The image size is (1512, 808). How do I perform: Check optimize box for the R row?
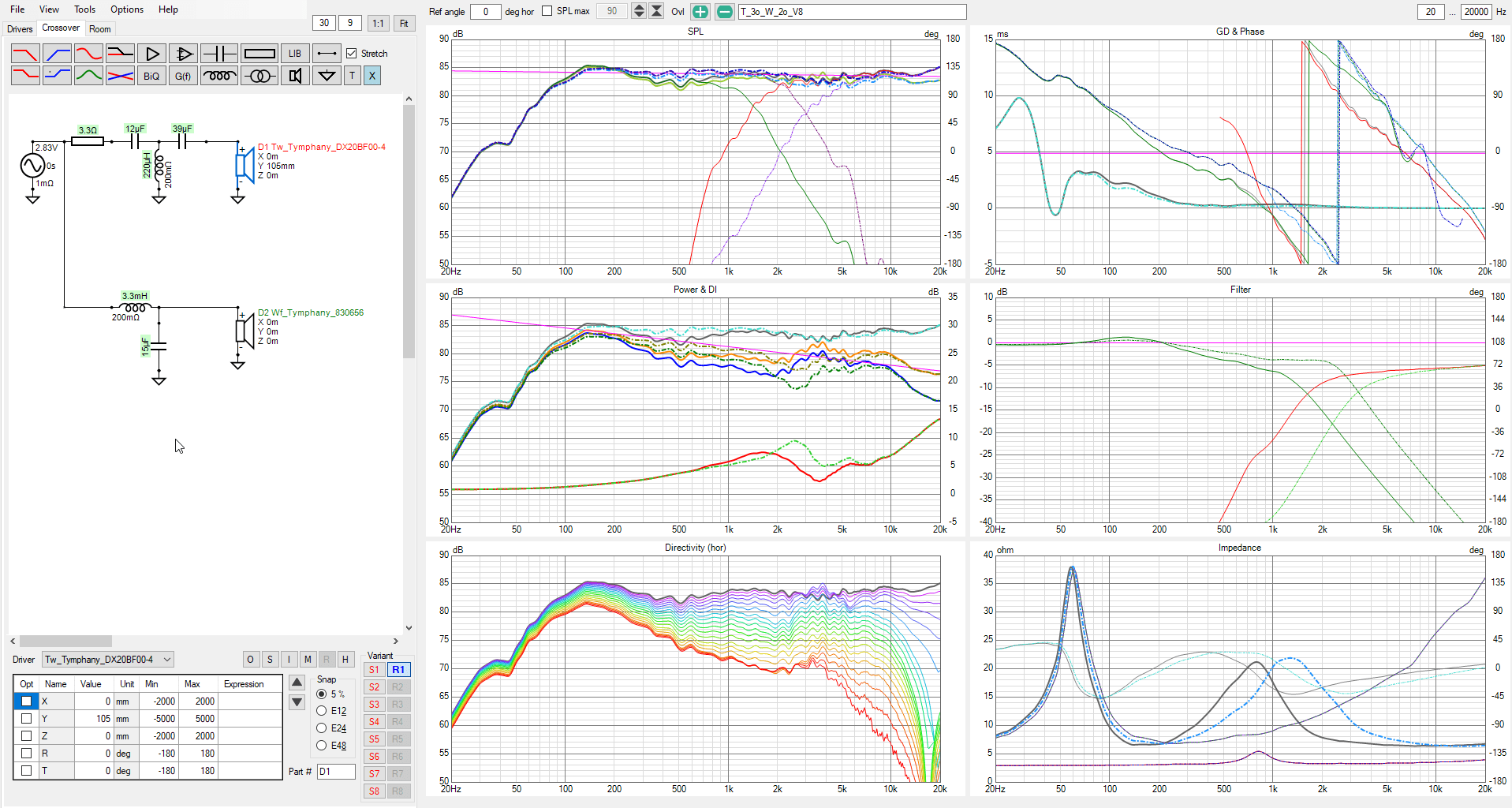point(27,753)
